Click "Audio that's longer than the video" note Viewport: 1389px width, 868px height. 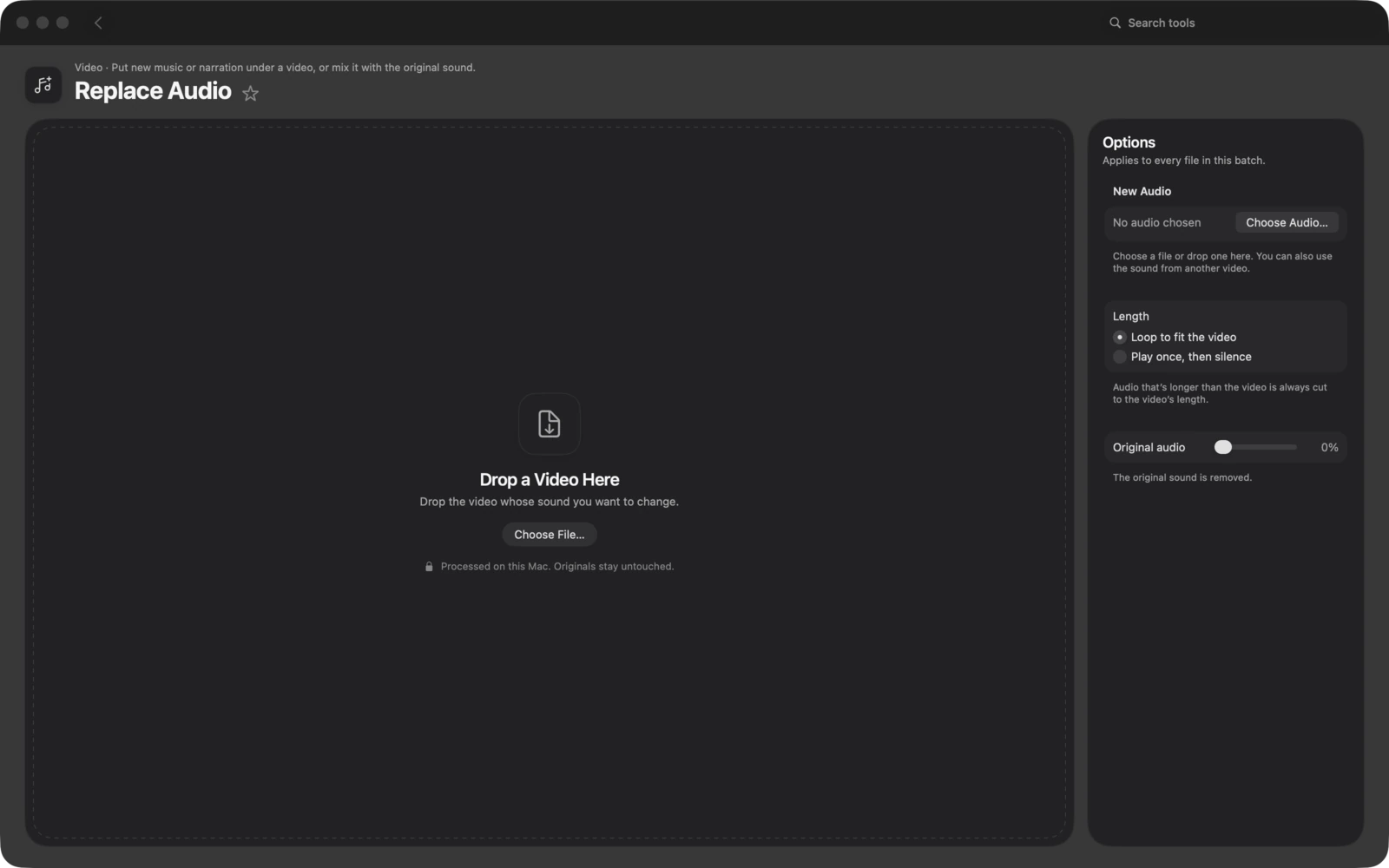(1220, 393)
